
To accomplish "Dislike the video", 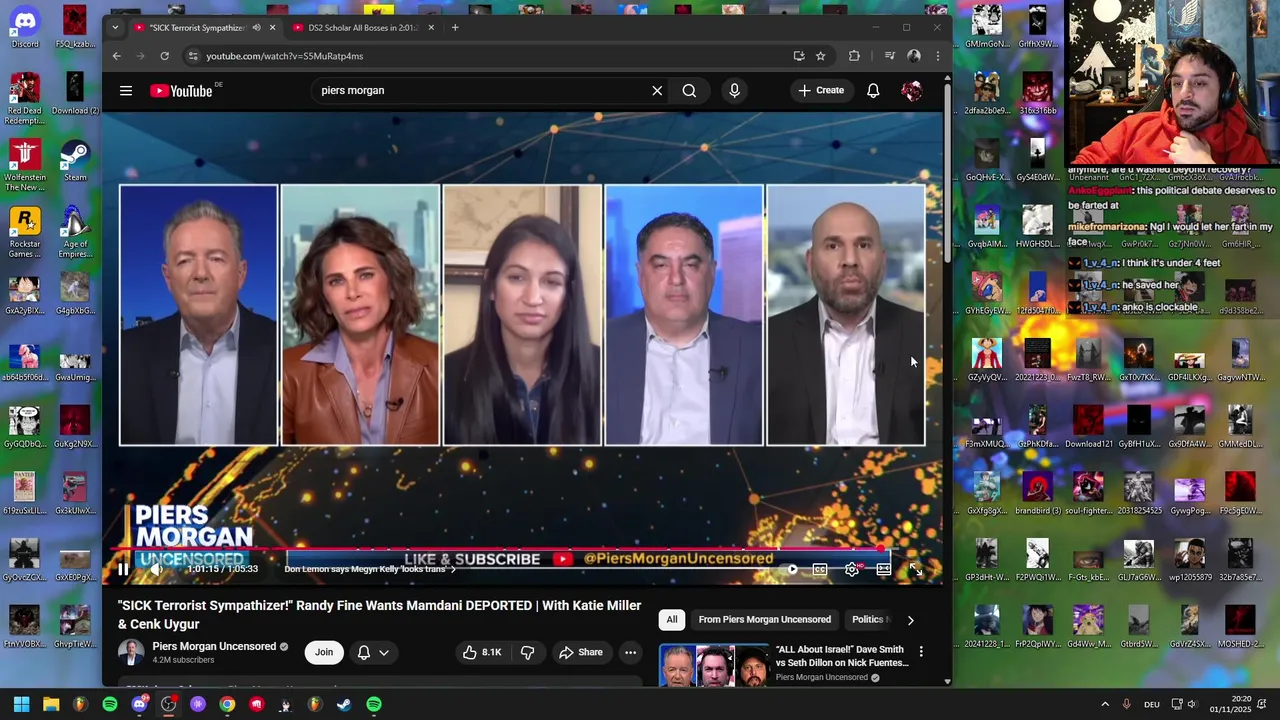I will pyautogui.click(x=527, y=652).
